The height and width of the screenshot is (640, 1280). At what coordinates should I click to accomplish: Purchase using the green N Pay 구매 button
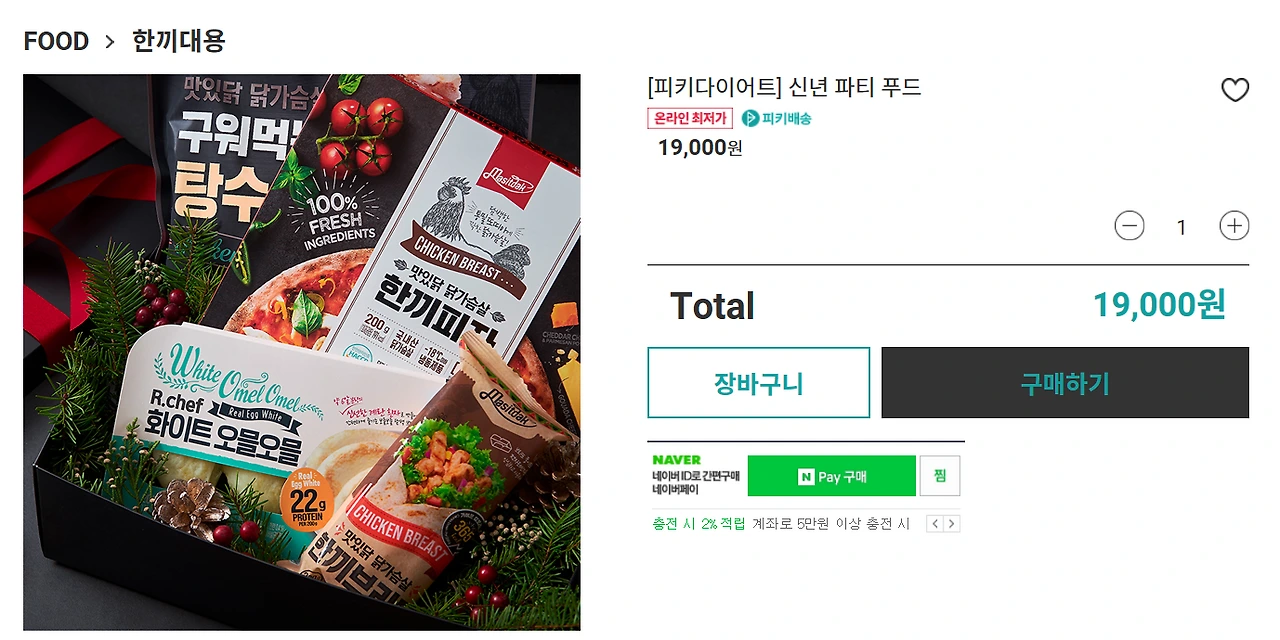832,476
